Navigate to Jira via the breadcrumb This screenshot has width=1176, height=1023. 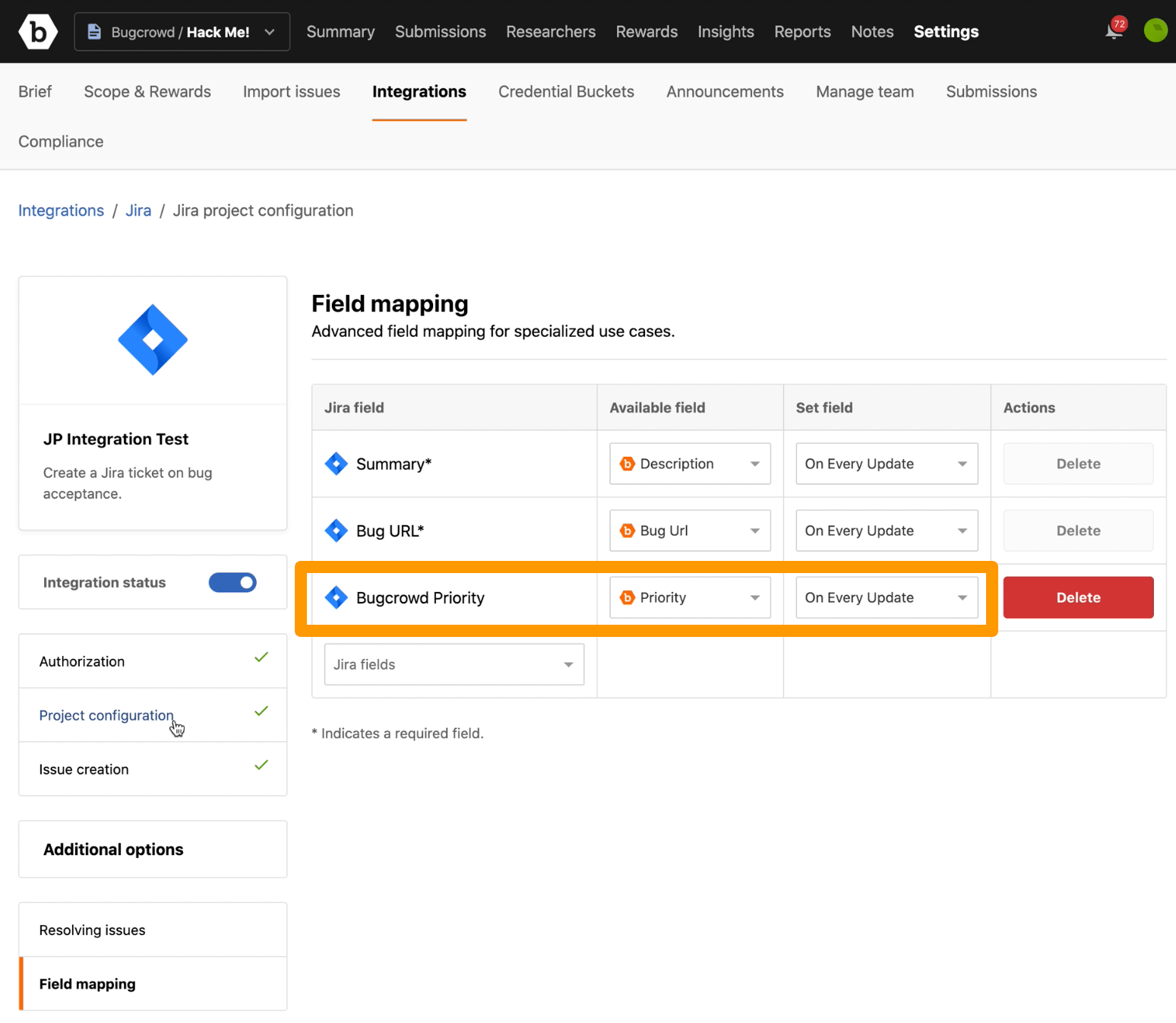tap(138, 211)
